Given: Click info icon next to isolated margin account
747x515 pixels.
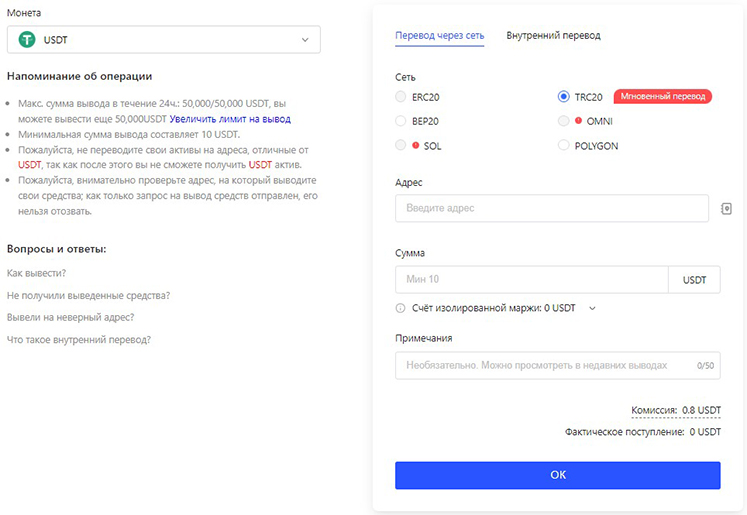Looking at the screenshot, I should [401, 308].
